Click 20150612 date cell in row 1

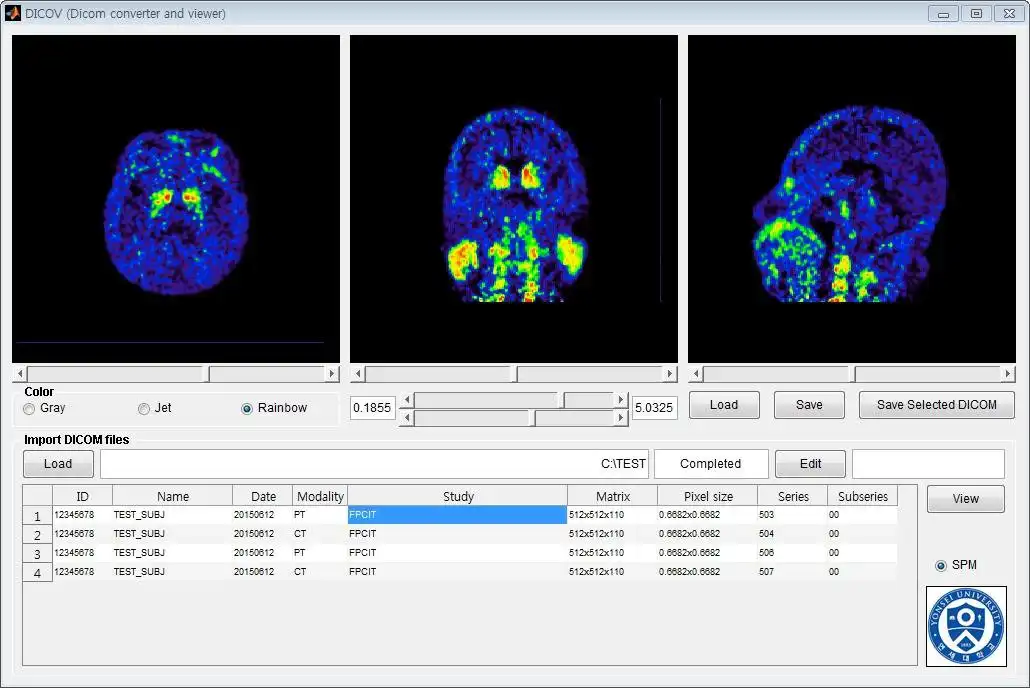click(x=263, y=515)
